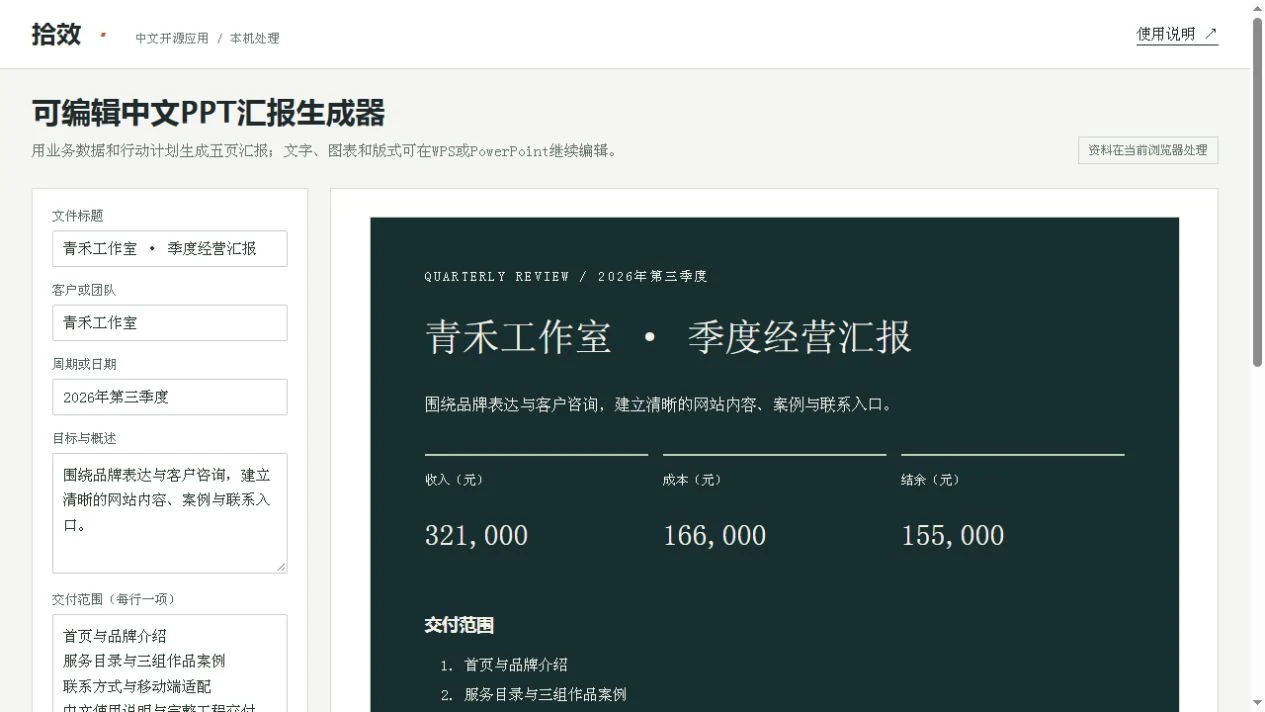This screenshot has width=1265, height=712.
Task: Click the page scrollbar up arrow
Action: (1257, 8)
